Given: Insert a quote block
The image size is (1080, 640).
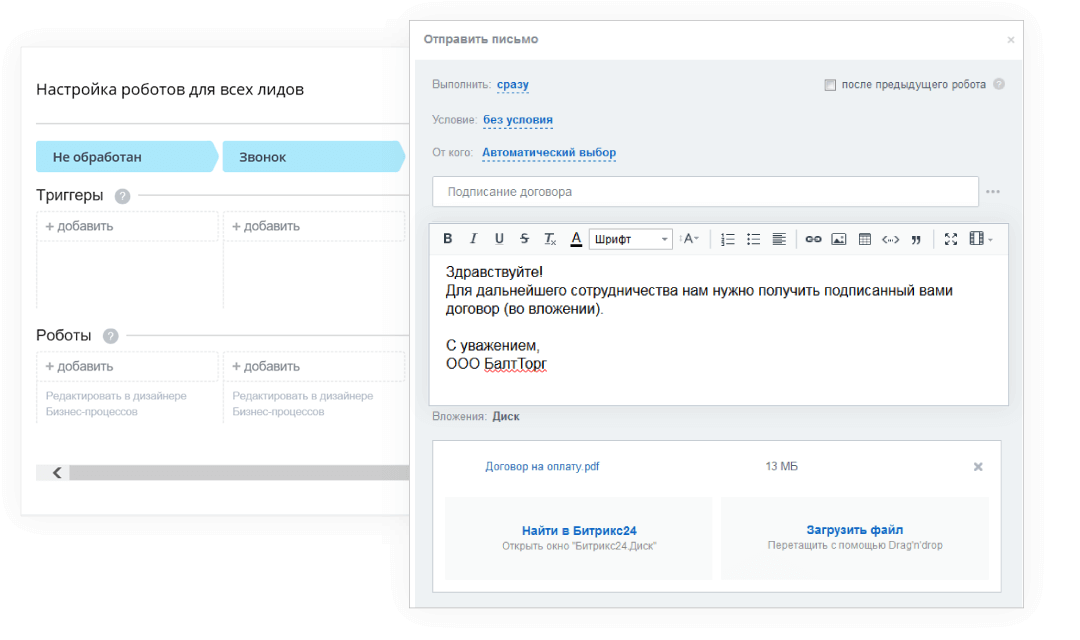Looking at the screenshot, I should point(916,239).
